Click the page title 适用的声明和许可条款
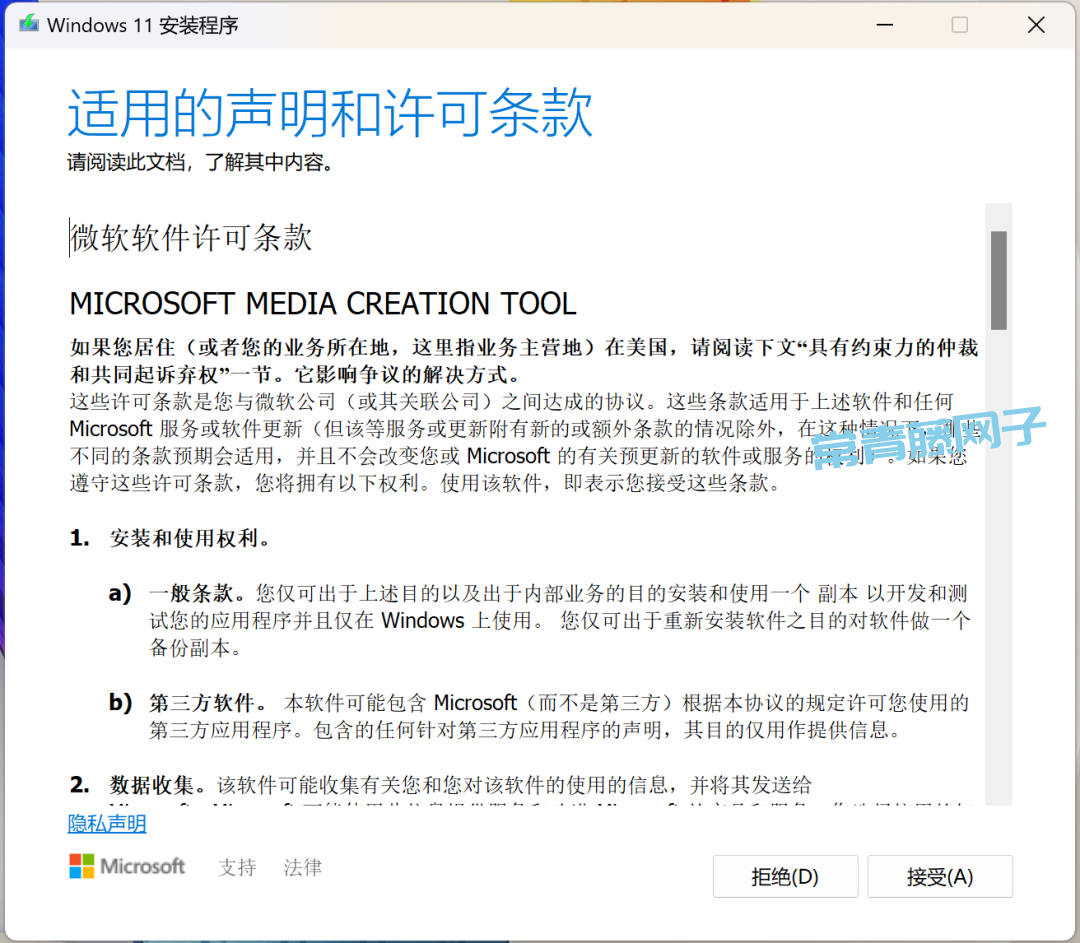The height and width of the screenshot is (943, 1080). (x=330, y=112)
